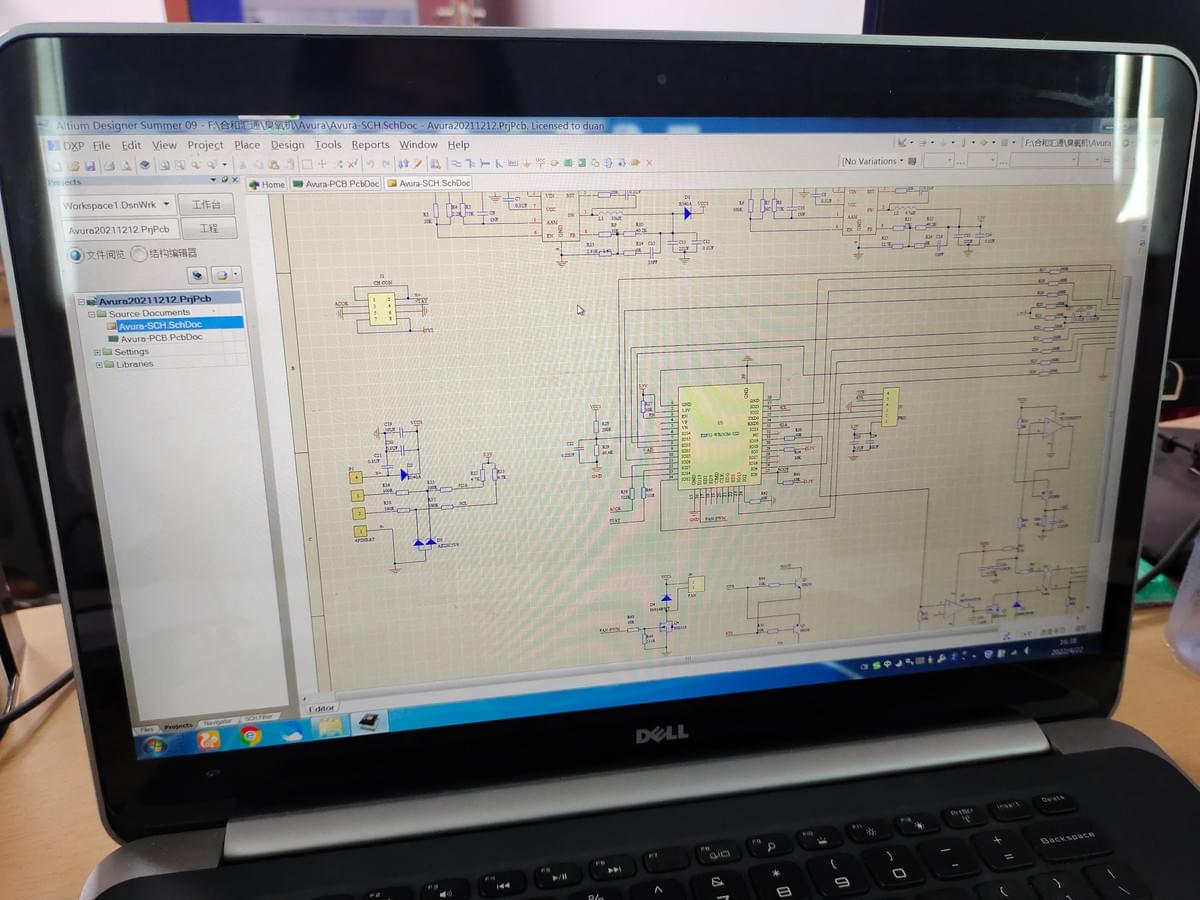Expand the Libraries folder in Projects panel
Screen dimensions: 1200x900
(99, 364)
